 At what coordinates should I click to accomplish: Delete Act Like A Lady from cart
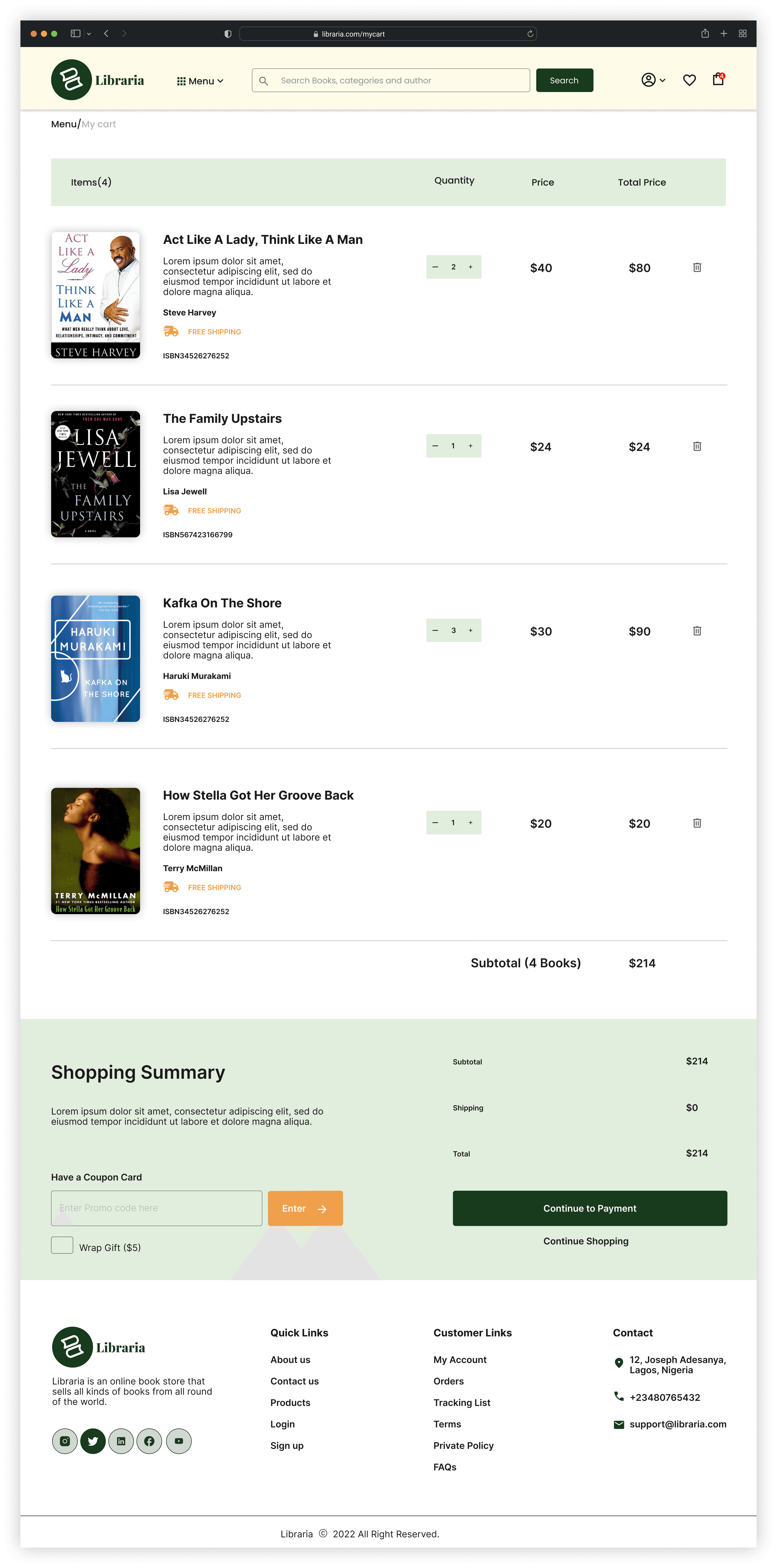pyautogui.click(x=697, y=267)
